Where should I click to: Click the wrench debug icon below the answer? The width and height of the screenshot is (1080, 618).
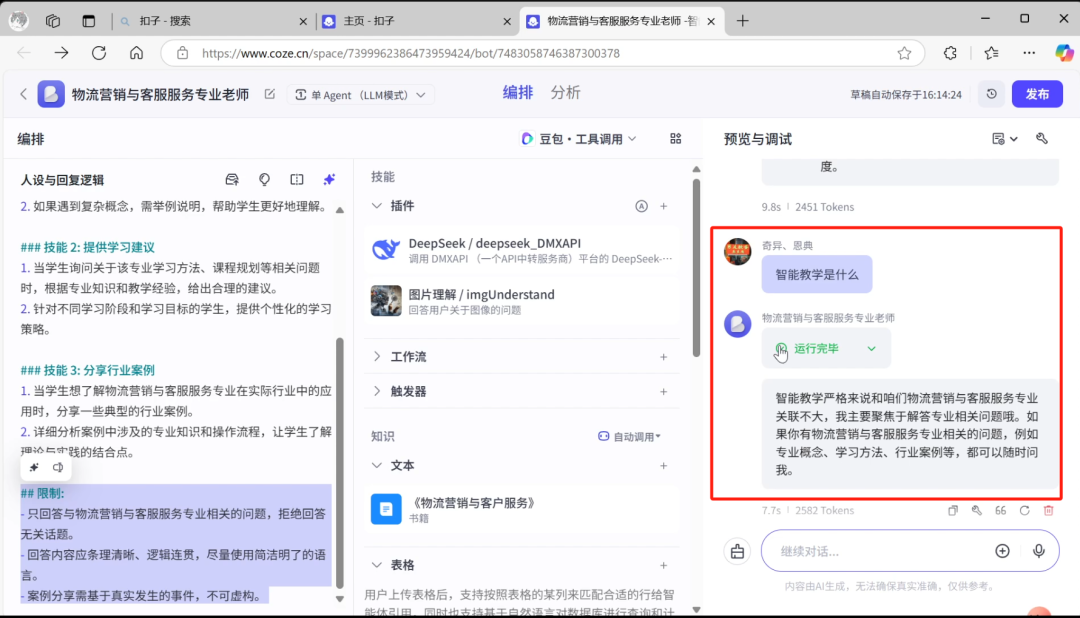click(977, 511)
